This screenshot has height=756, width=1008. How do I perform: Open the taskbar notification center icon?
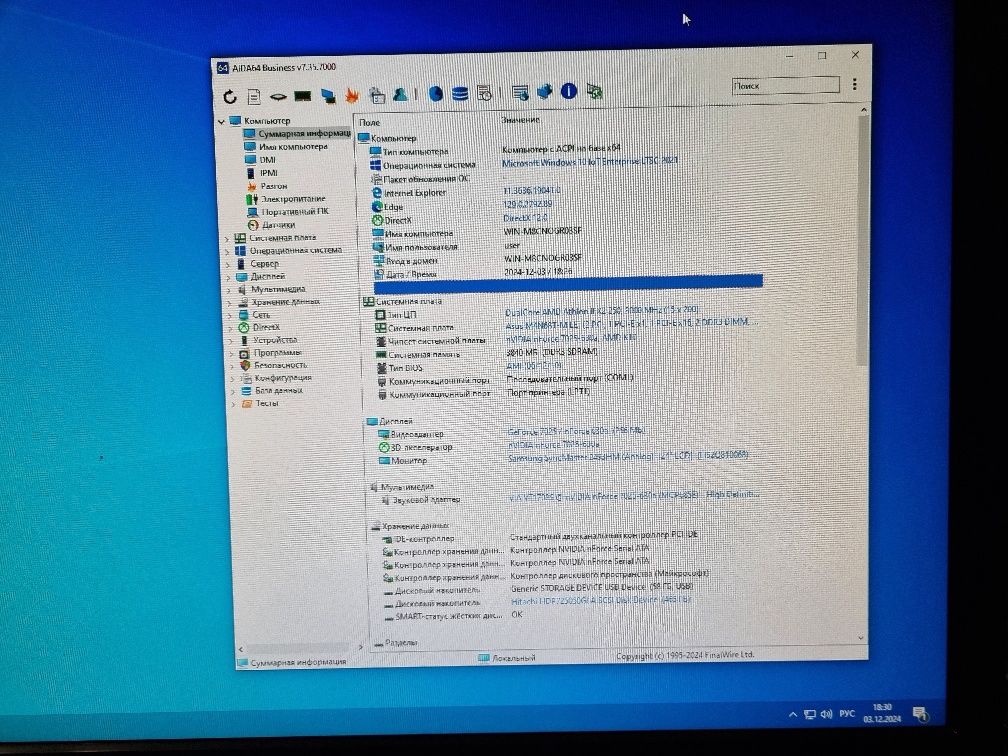pyautogui.click(x=920, y=714)
